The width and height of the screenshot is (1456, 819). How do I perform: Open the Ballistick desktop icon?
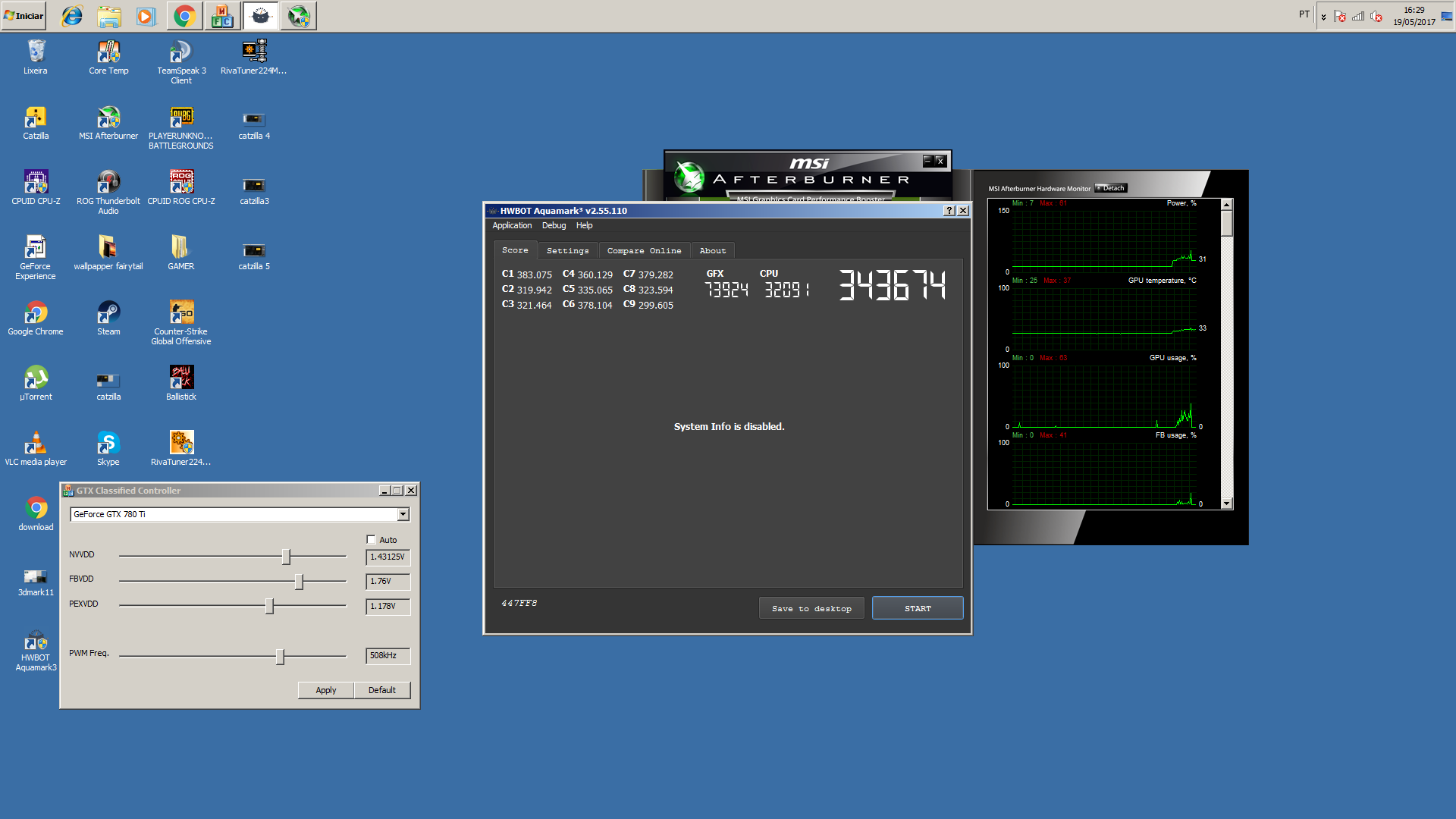(x=181, y=384)
